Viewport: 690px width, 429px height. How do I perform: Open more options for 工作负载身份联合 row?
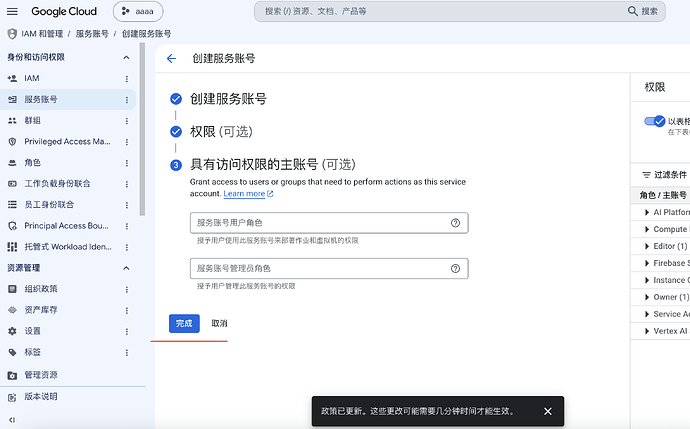127,184
